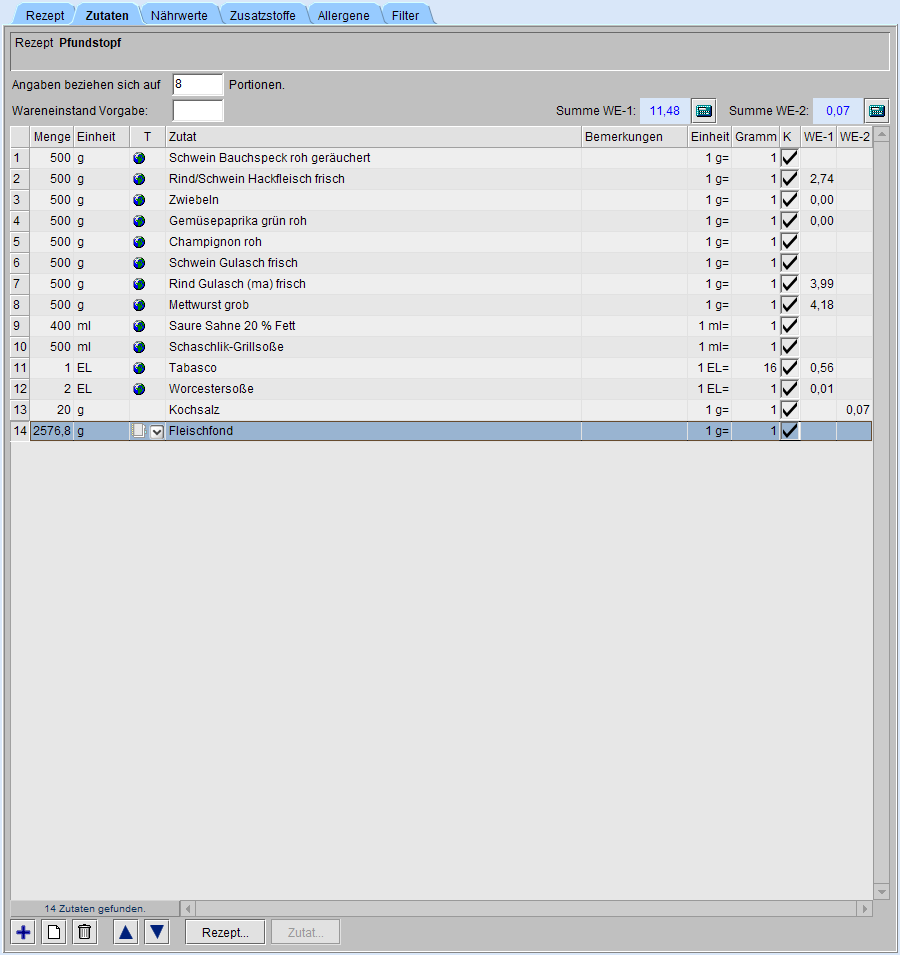Click the Bemerkungen column header

click(x=635, y=137)
